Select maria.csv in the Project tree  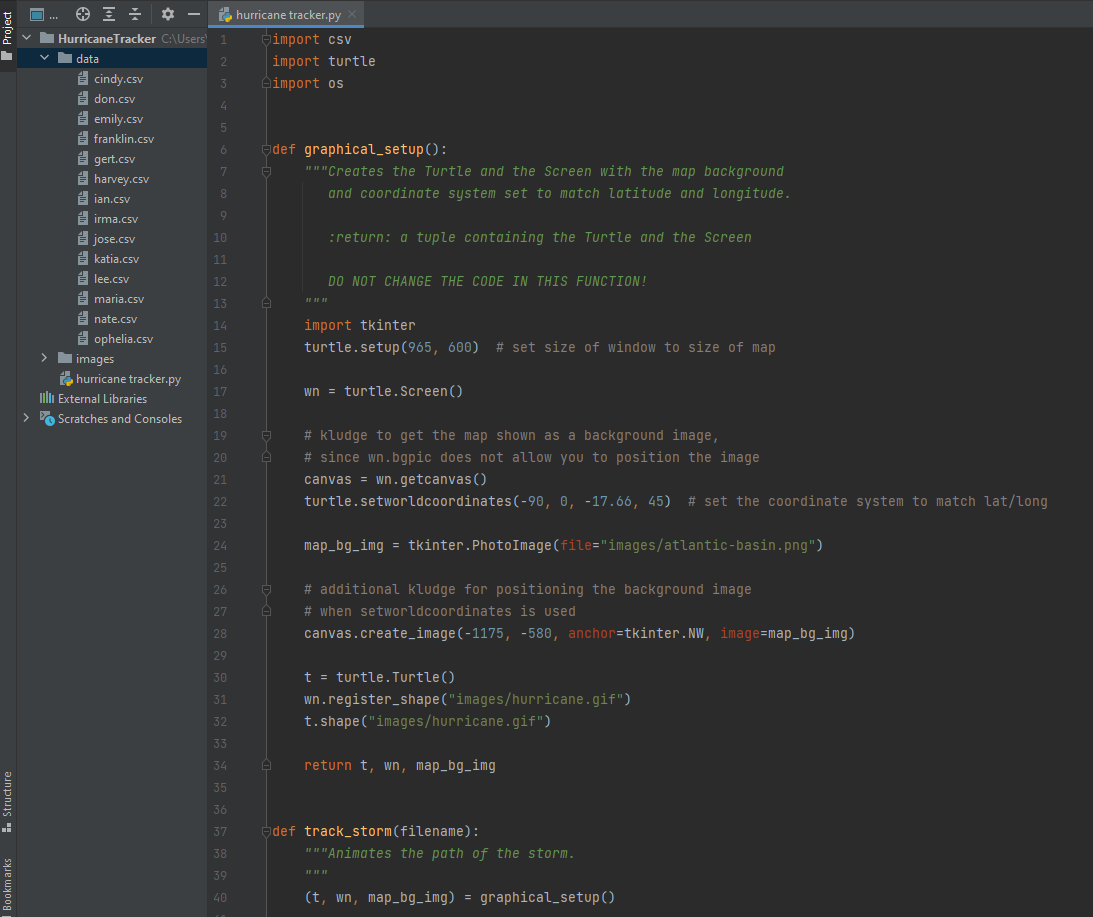(x=120, y=298)
